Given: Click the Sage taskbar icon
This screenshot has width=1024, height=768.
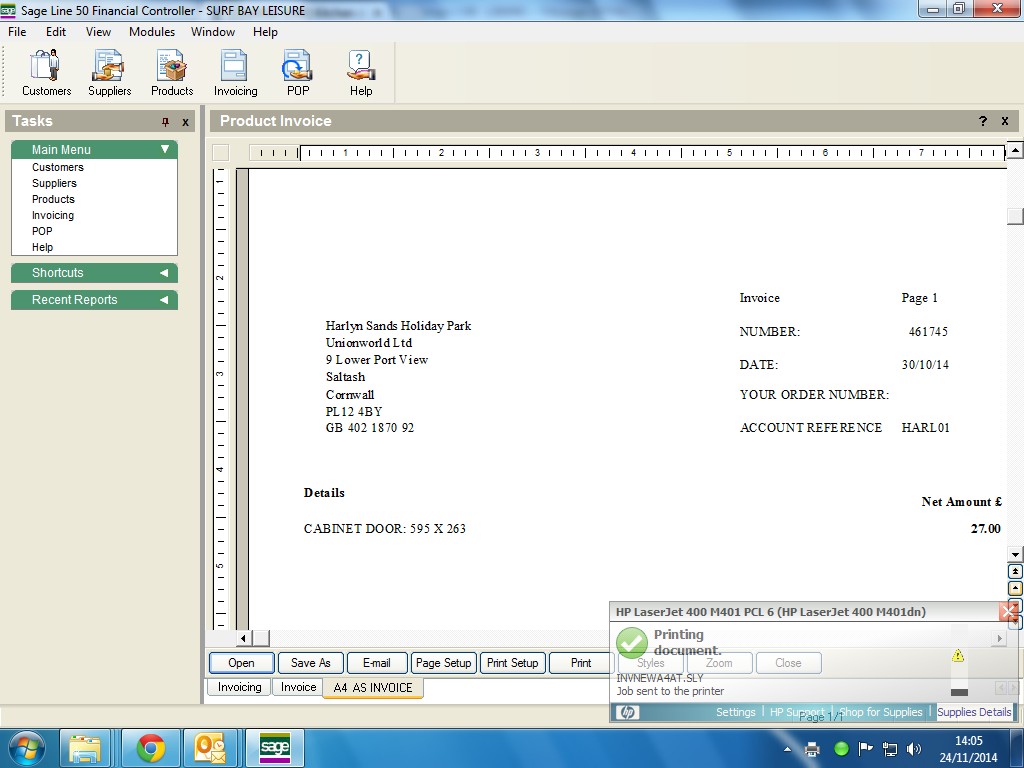Looking at the screenshot, I should 274,748.
